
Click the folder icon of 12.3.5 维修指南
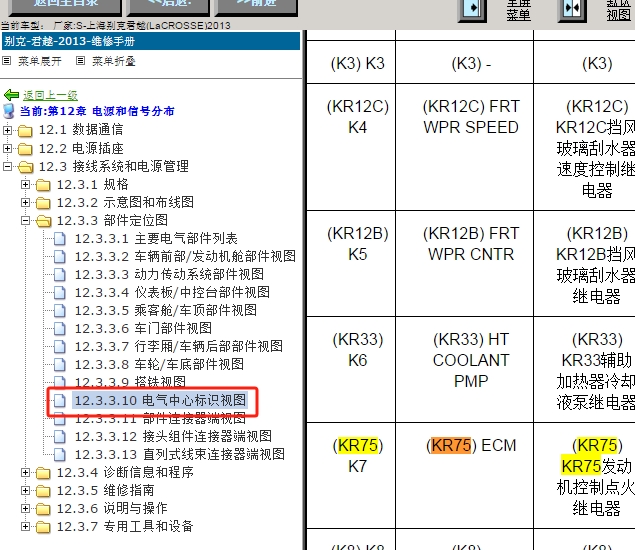point(43,491)
